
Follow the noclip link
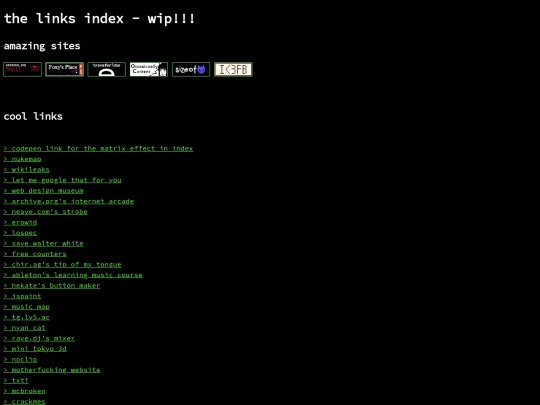(x=20, y=360)
